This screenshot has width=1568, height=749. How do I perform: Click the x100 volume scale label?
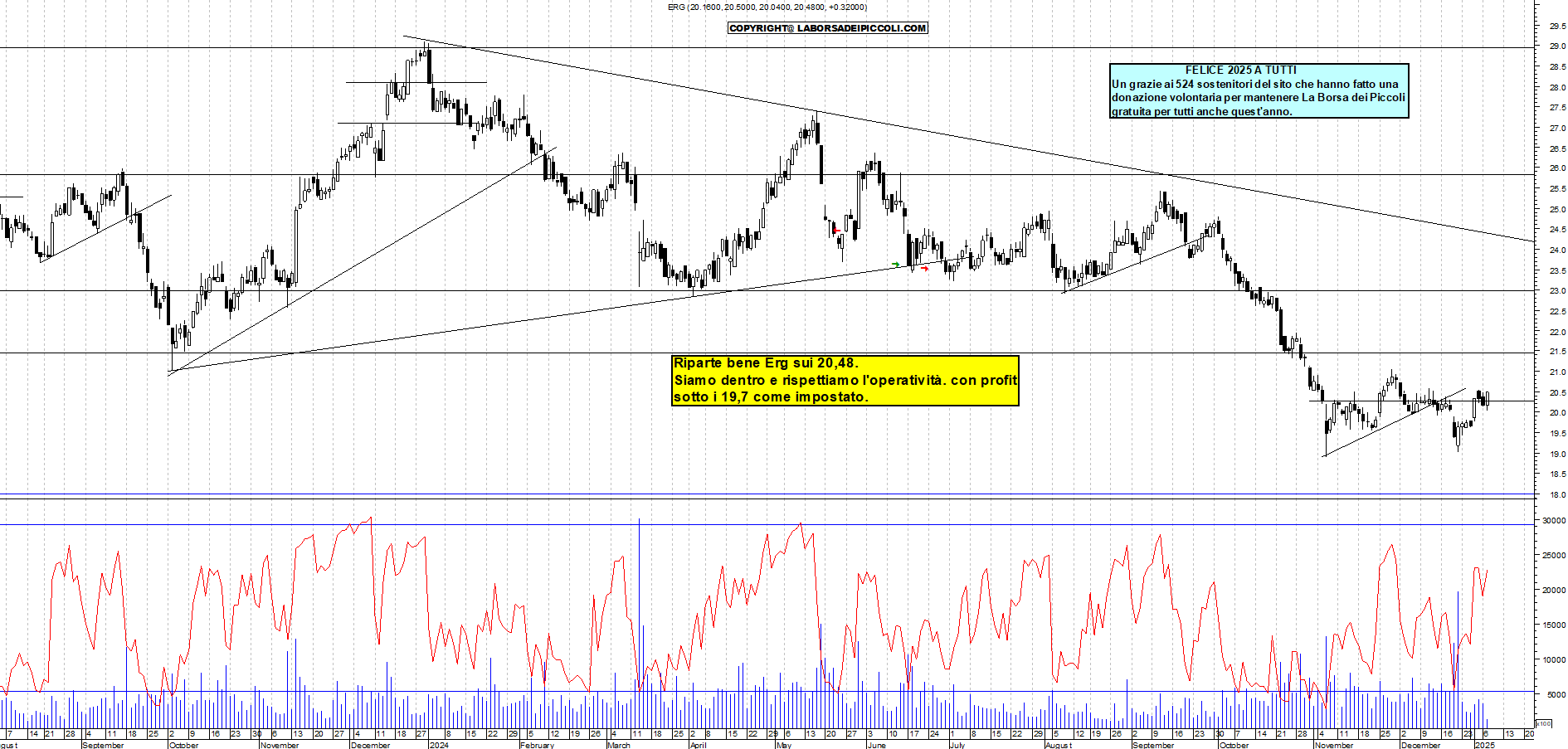pyautogui.click(x=1544, y=723)
